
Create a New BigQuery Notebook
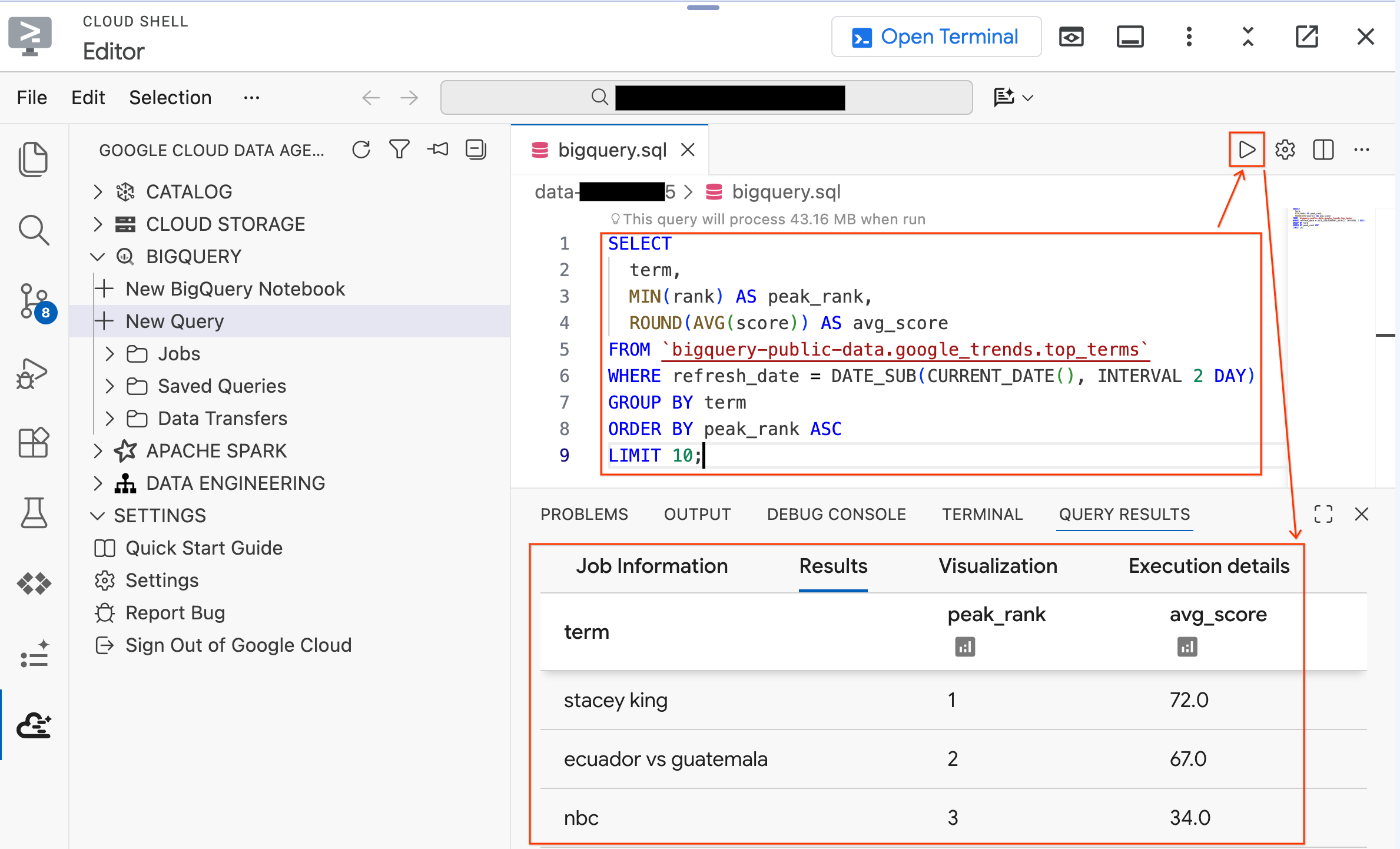[235, 289]
